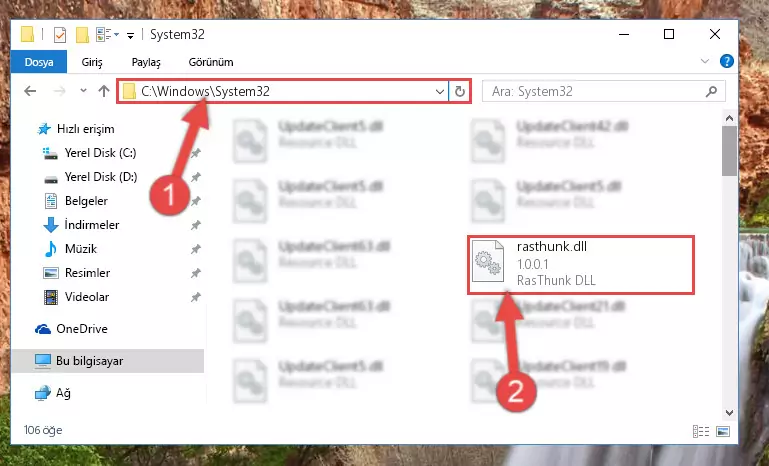This screenshot has height=466, width=769.
Task: Expand the address bar history dropdown
Action: tap(439, 91)
